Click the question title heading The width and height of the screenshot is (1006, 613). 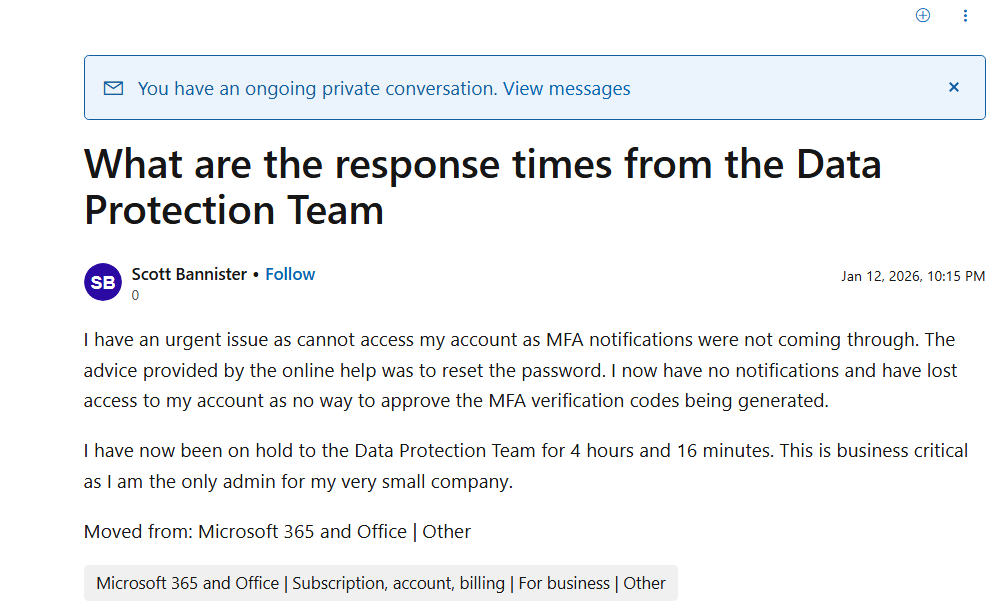point(482,186)
